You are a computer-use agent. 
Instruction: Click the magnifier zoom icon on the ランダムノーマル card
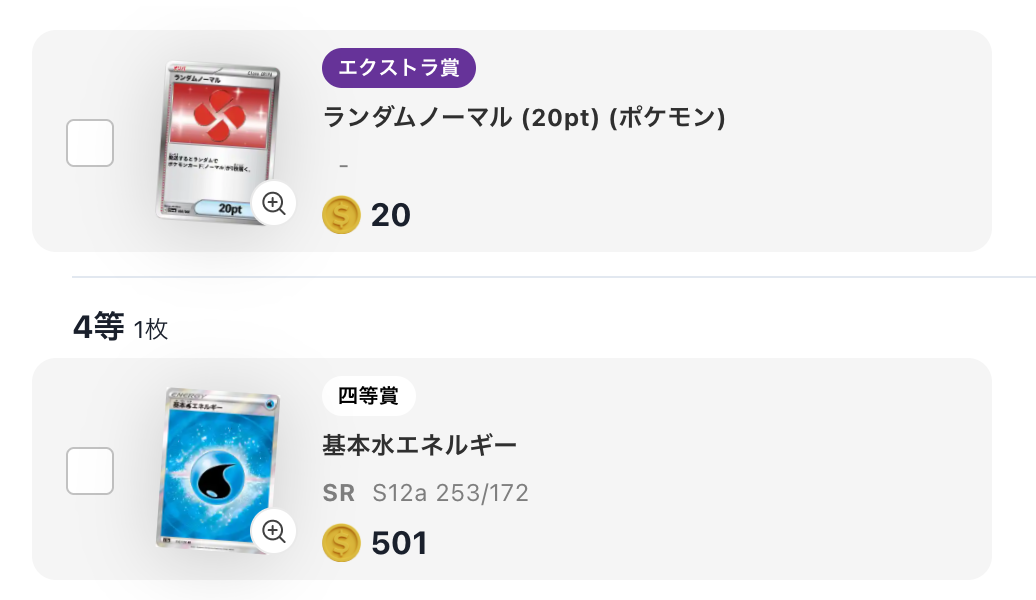pyautogui.click(x=273, y=203)
